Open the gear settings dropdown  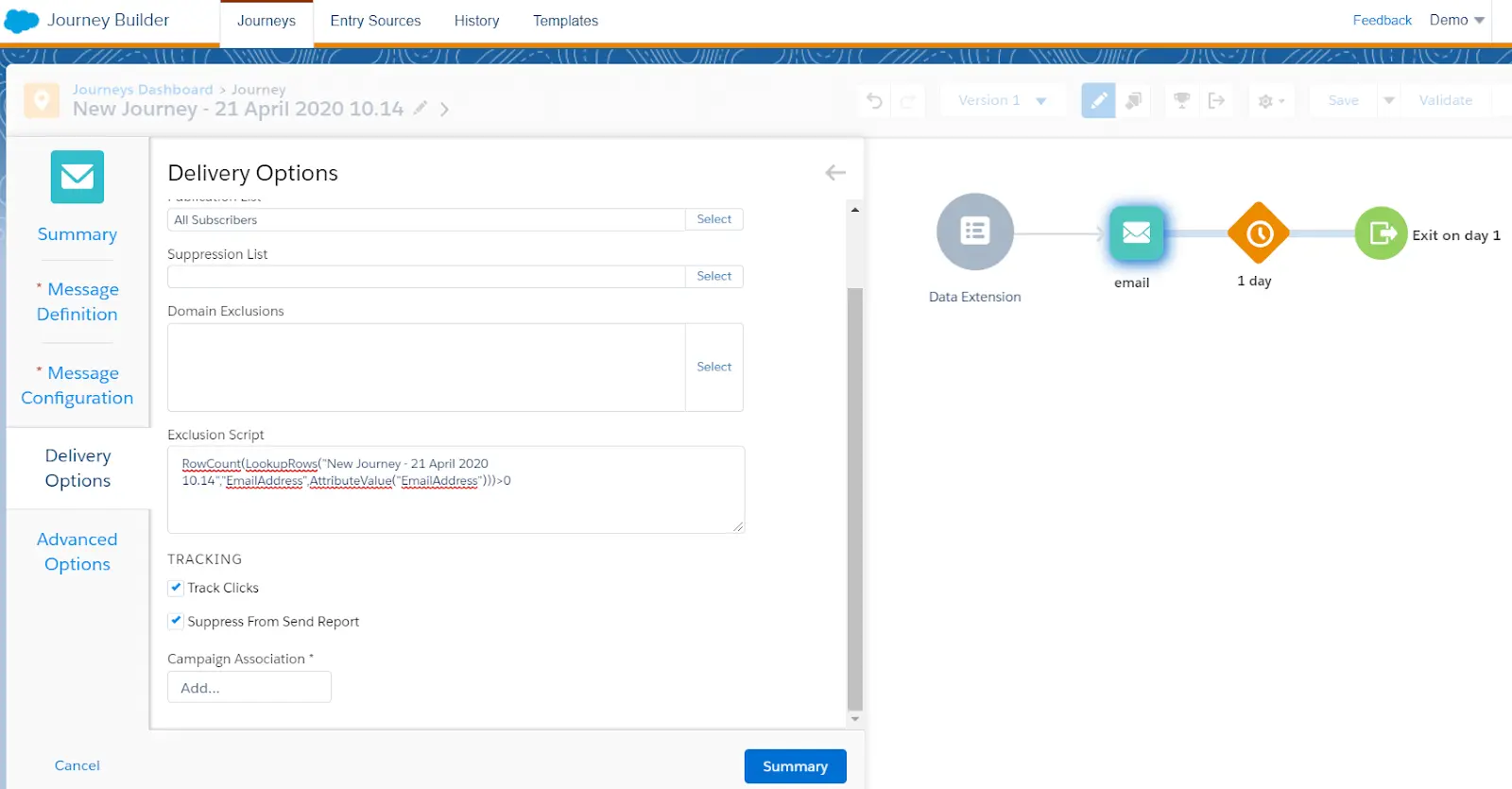(x=1271, y=100)
